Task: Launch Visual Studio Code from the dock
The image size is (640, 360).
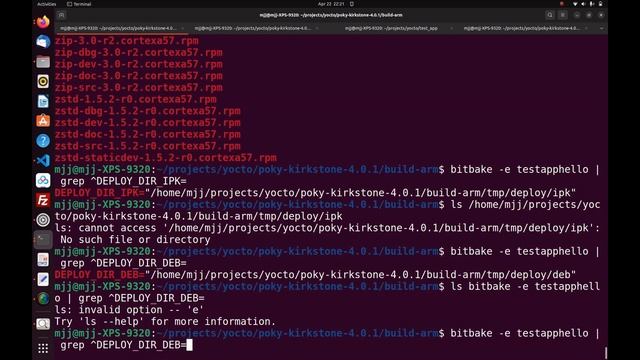Action: point(43,160)
